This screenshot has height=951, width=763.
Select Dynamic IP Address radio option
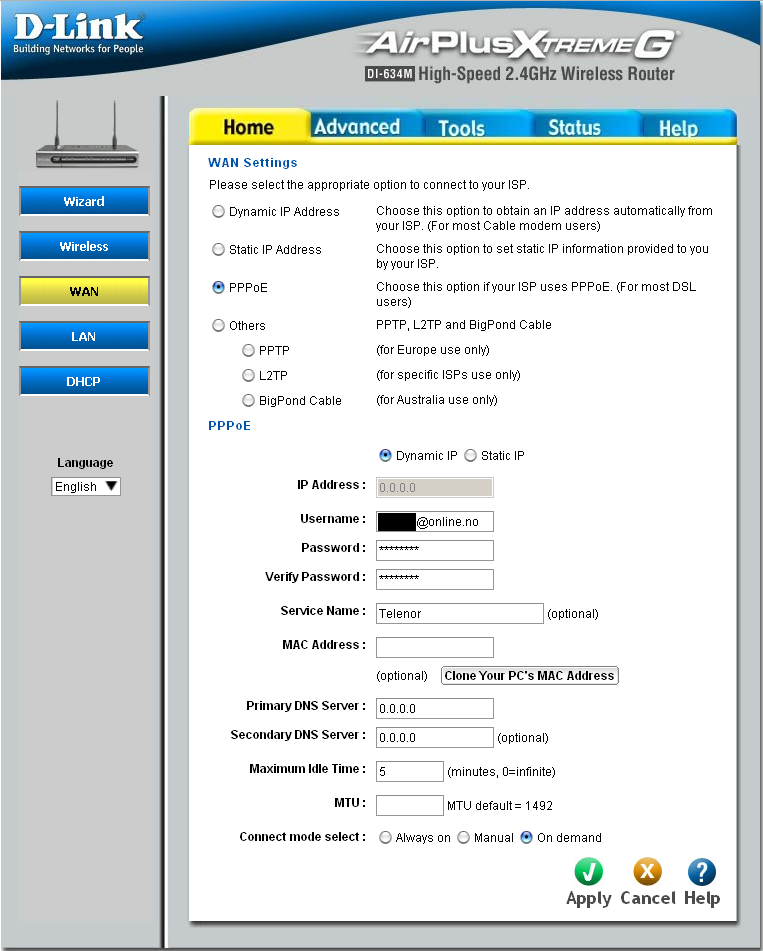coord(218,212)
